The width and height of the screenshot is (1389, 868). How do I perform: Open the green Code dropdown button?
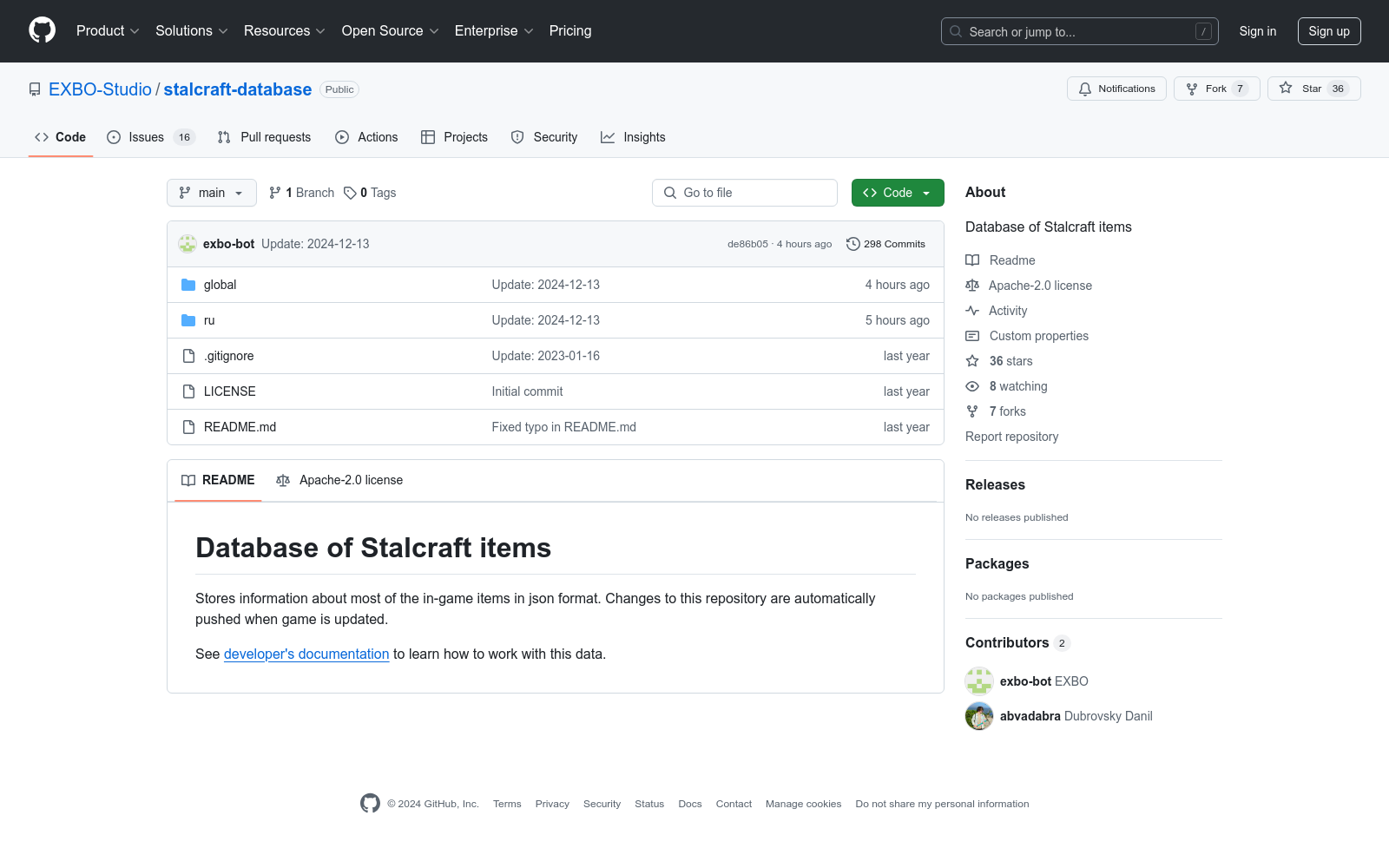pos(898,193)
